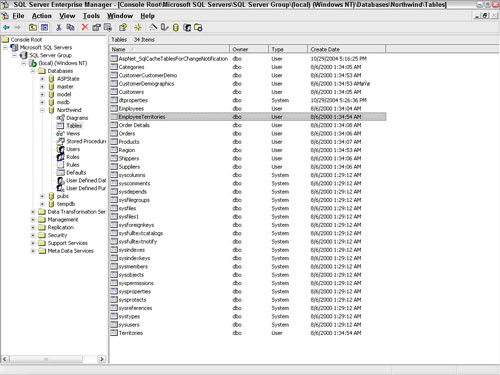Screen dimensions: 500x375
Task: Click the New Database cylinder icon
Action: (176, 28)
